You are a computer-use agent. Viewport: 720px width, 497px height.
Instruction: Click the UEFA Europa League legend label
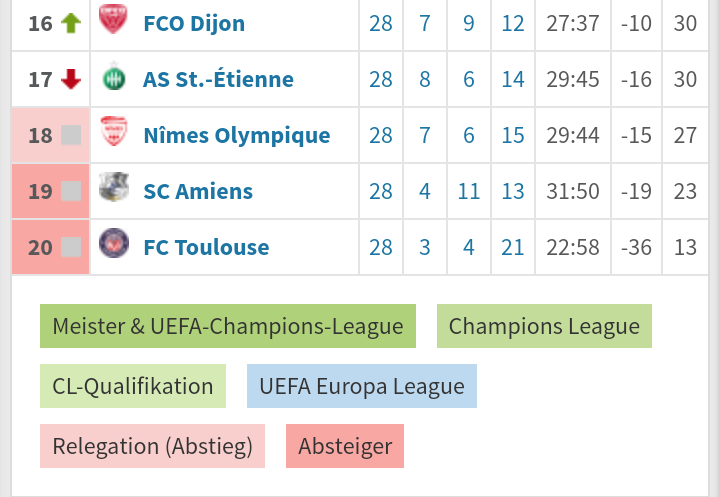pyautogui.click(x=362, y=386)
